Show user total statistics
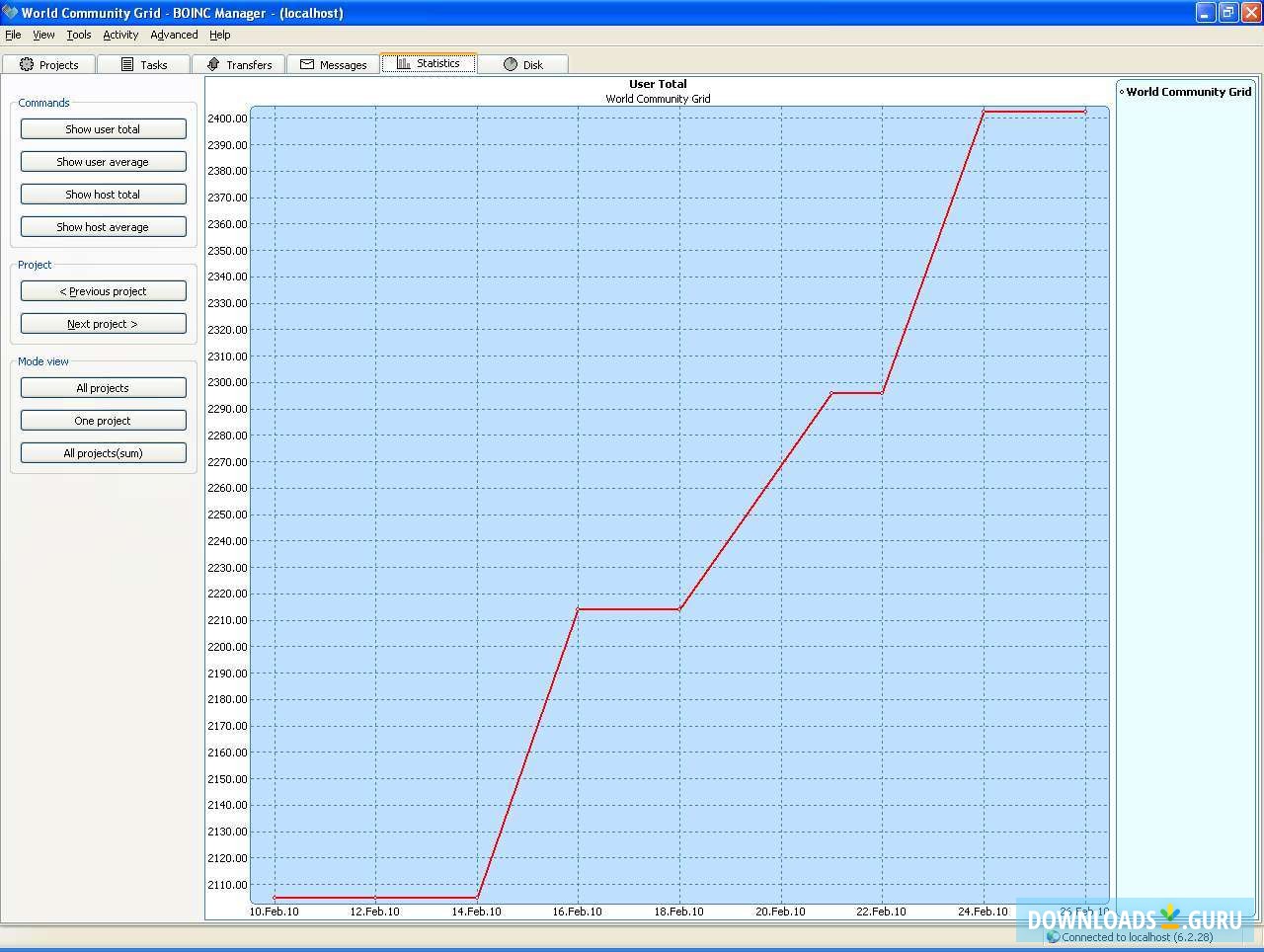Screen dimensions: 1264x952 [103, 128]
